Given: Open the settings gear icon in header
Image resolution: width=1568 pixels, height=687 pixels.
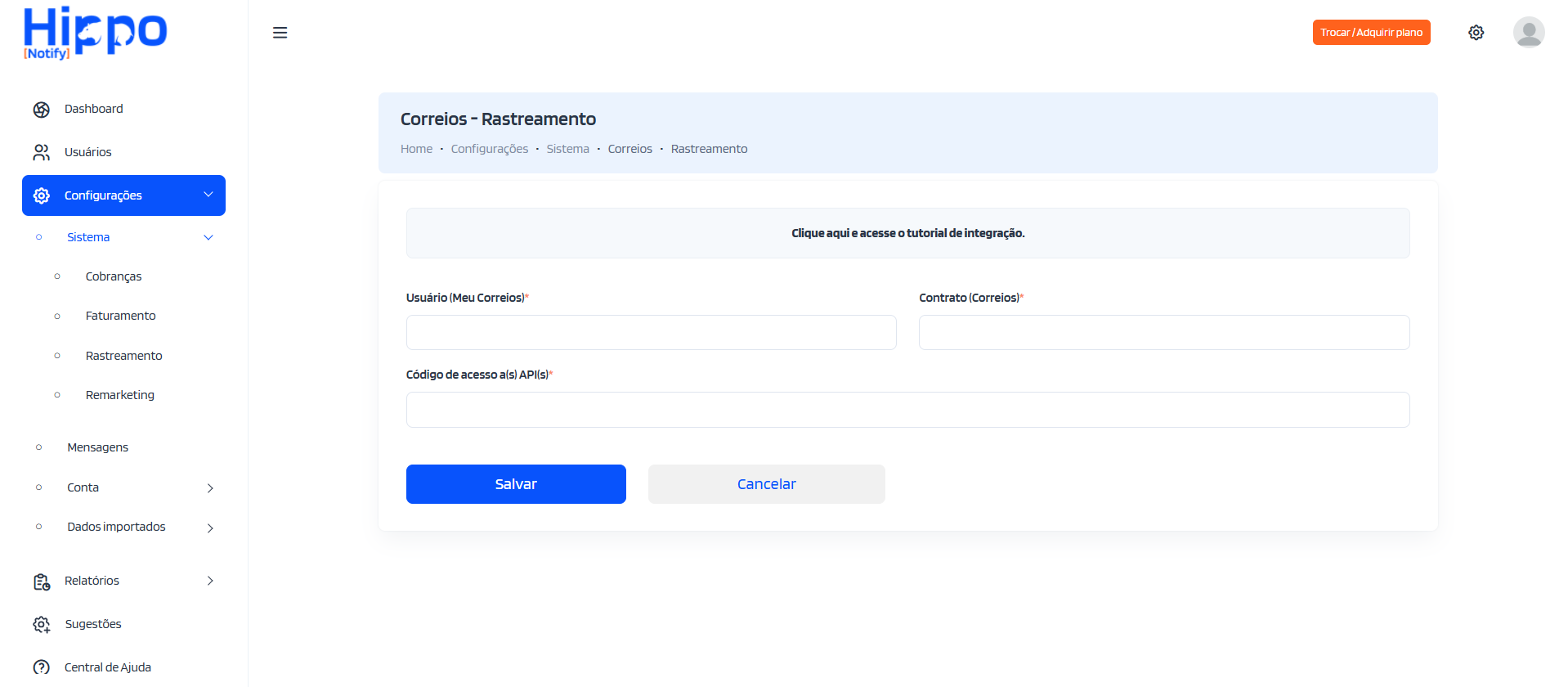Looking at the screenshot, I should 1476,33.
